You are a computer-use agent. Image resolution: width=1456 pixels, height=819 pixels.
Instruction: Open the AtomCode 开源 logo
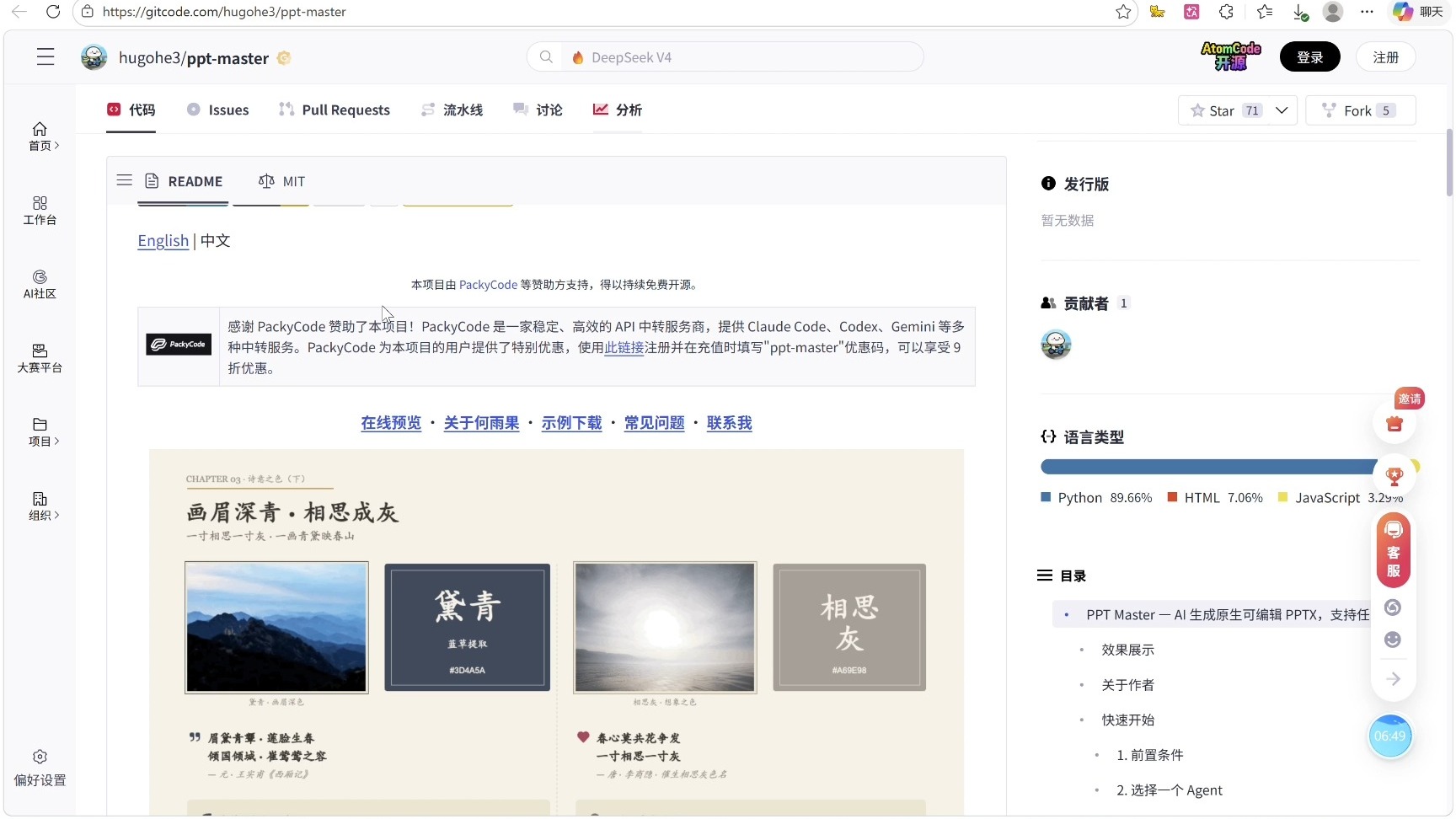[1231, 56]
